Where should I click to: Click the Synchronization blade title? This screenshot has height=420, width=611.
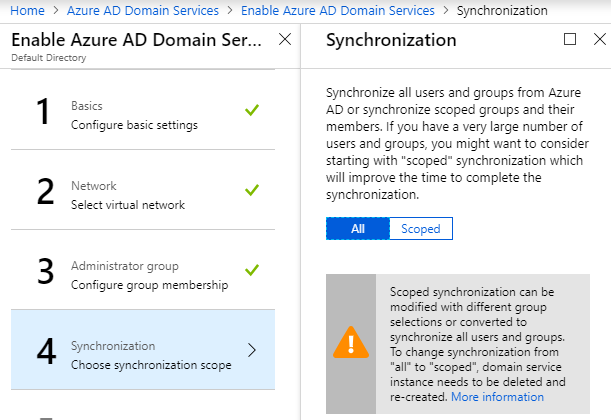pyautogui.click(x=391, y=41)
